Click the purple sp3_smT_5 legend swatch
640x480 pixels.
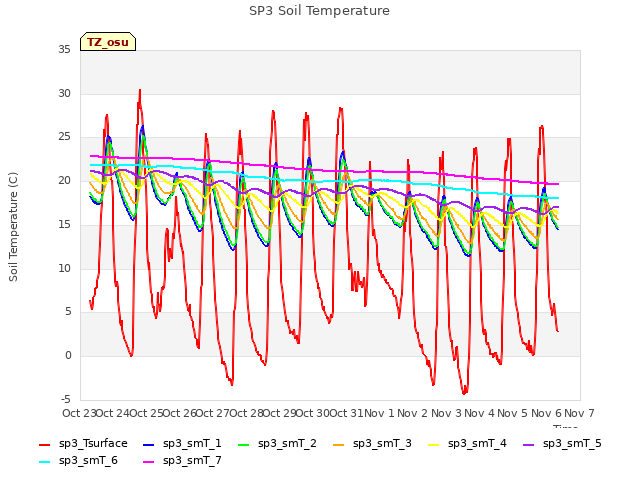coord(529,444)
